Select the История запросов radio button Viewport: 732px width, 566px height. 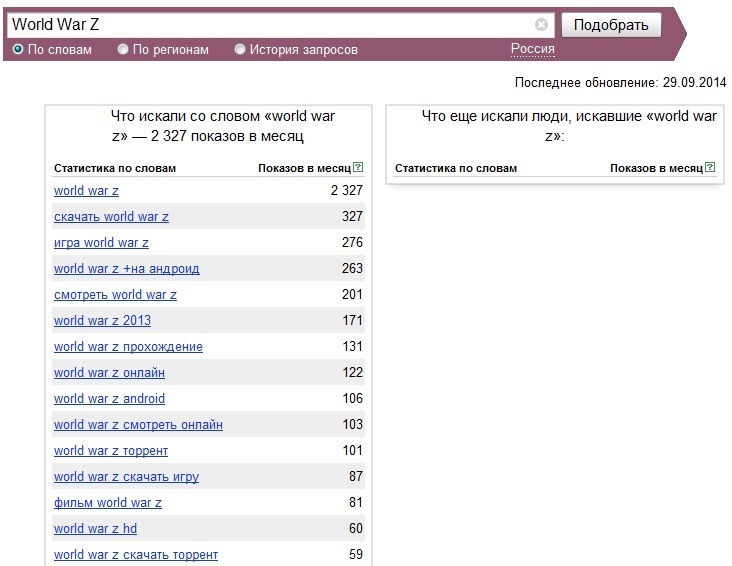[239, 49]
